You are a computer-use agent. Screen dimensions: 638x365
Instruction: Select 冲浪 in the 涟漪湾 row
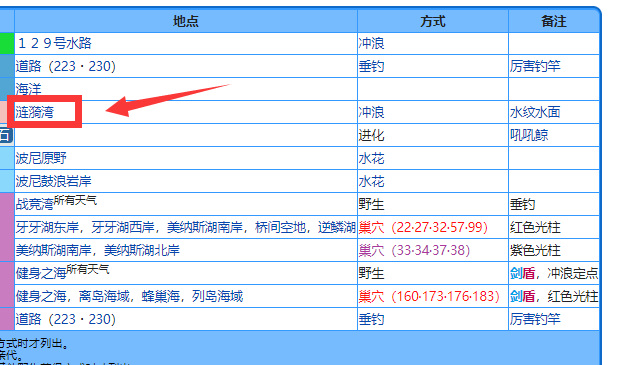click(371, 112)
